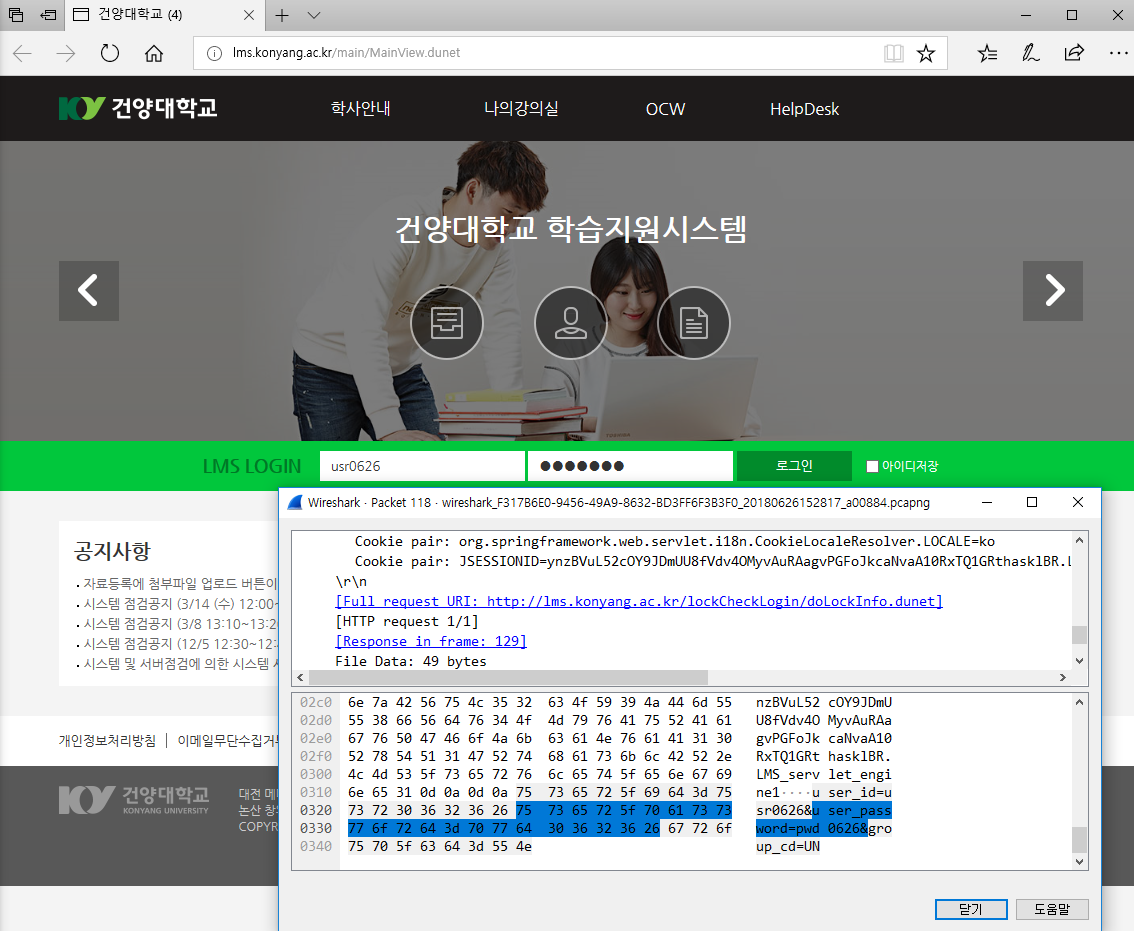Click hex dump vertical scrollbar thumb
1134x931 pixels.
tap(1079, 840)
